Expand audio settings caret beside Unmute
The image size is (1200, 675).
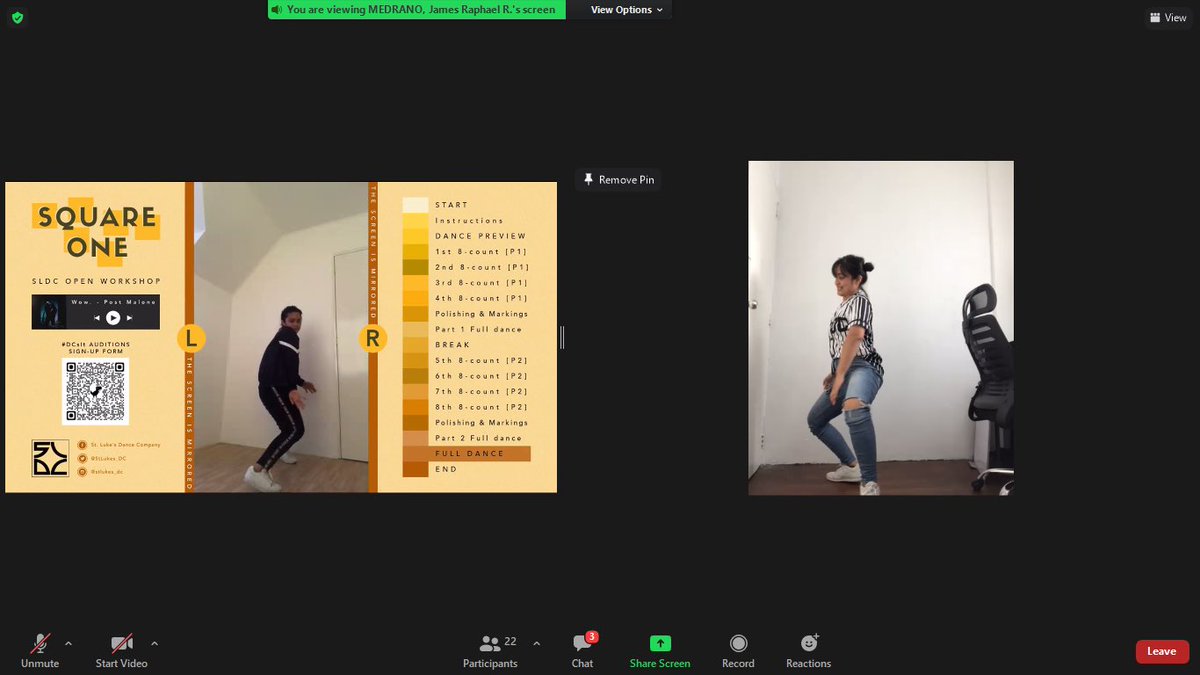[68, 643]
